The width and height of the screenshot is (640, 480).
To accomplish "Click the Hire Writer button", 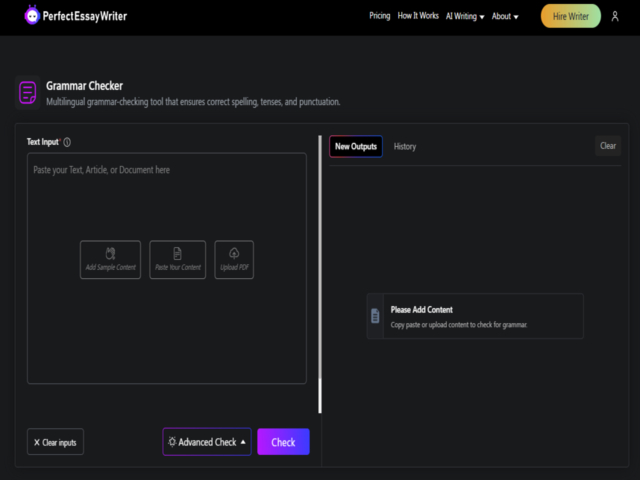I will (571, 16).
